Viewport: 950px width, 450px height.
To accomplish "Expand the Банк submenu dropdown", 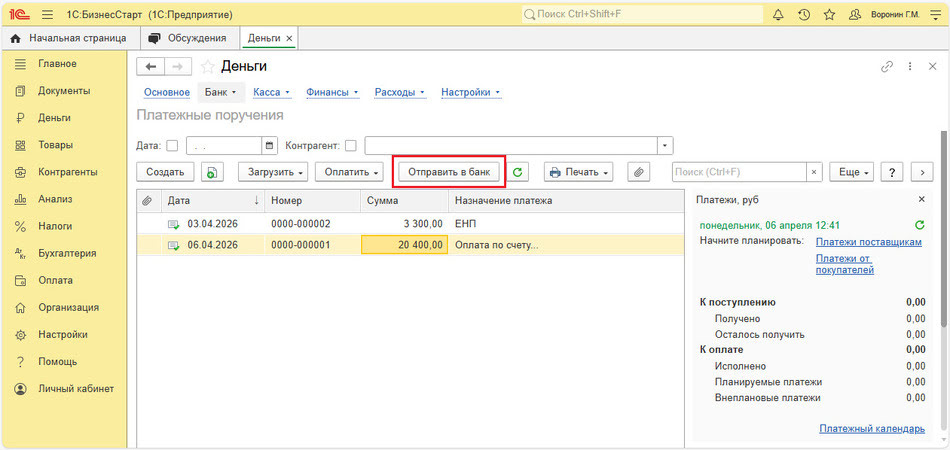I will click(221, 93).
